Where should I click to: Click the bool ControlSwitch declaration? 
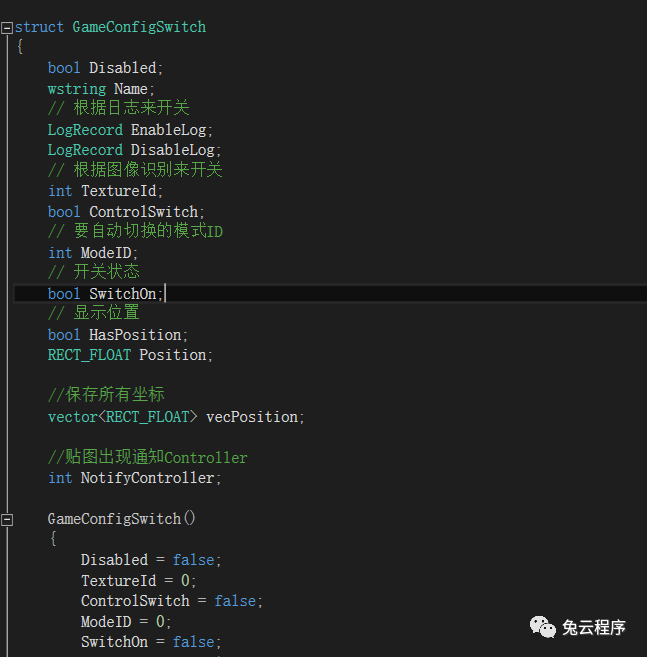pos(126,212)
